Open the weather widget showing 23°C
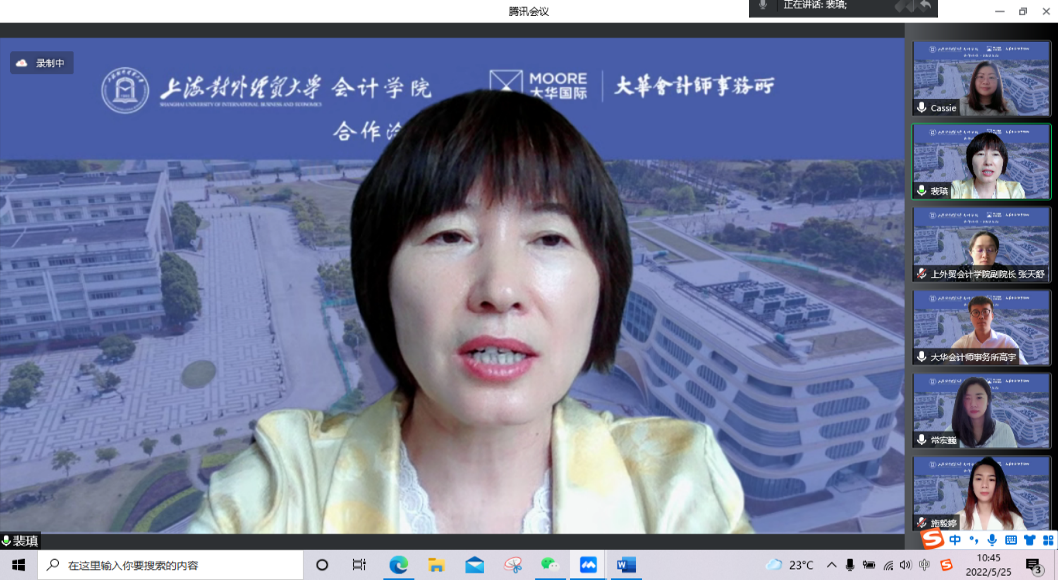 [789, 565]
